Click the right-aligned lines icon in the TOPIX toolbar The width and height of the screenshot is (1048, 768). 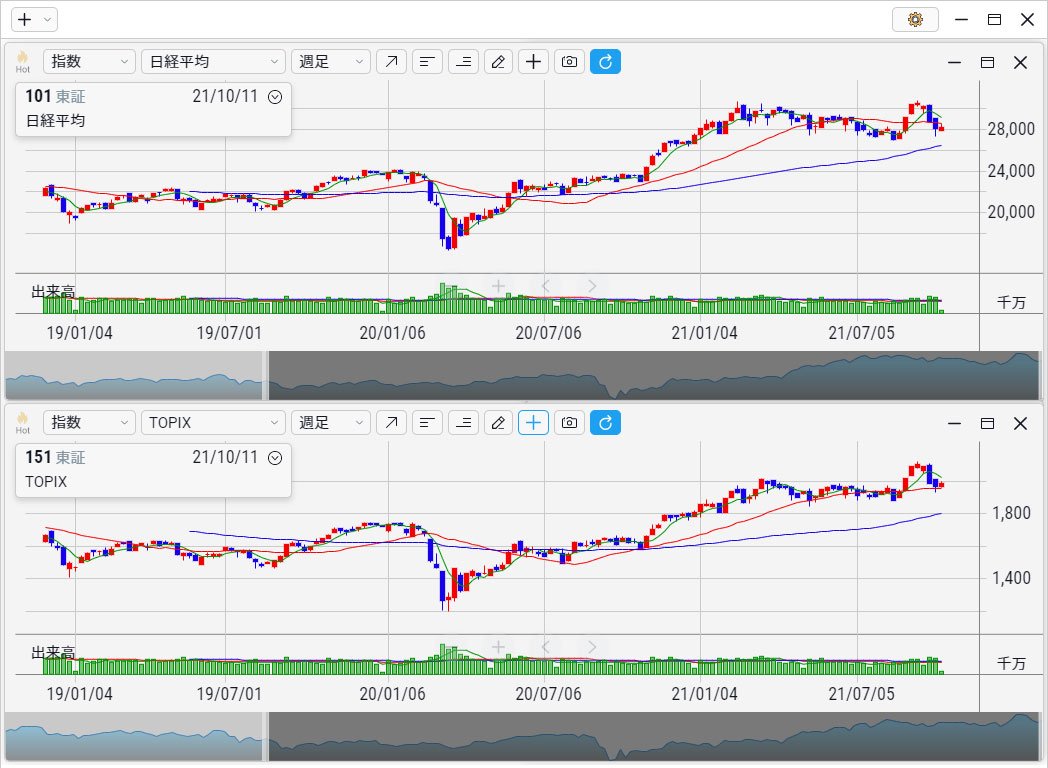(463, 422)
